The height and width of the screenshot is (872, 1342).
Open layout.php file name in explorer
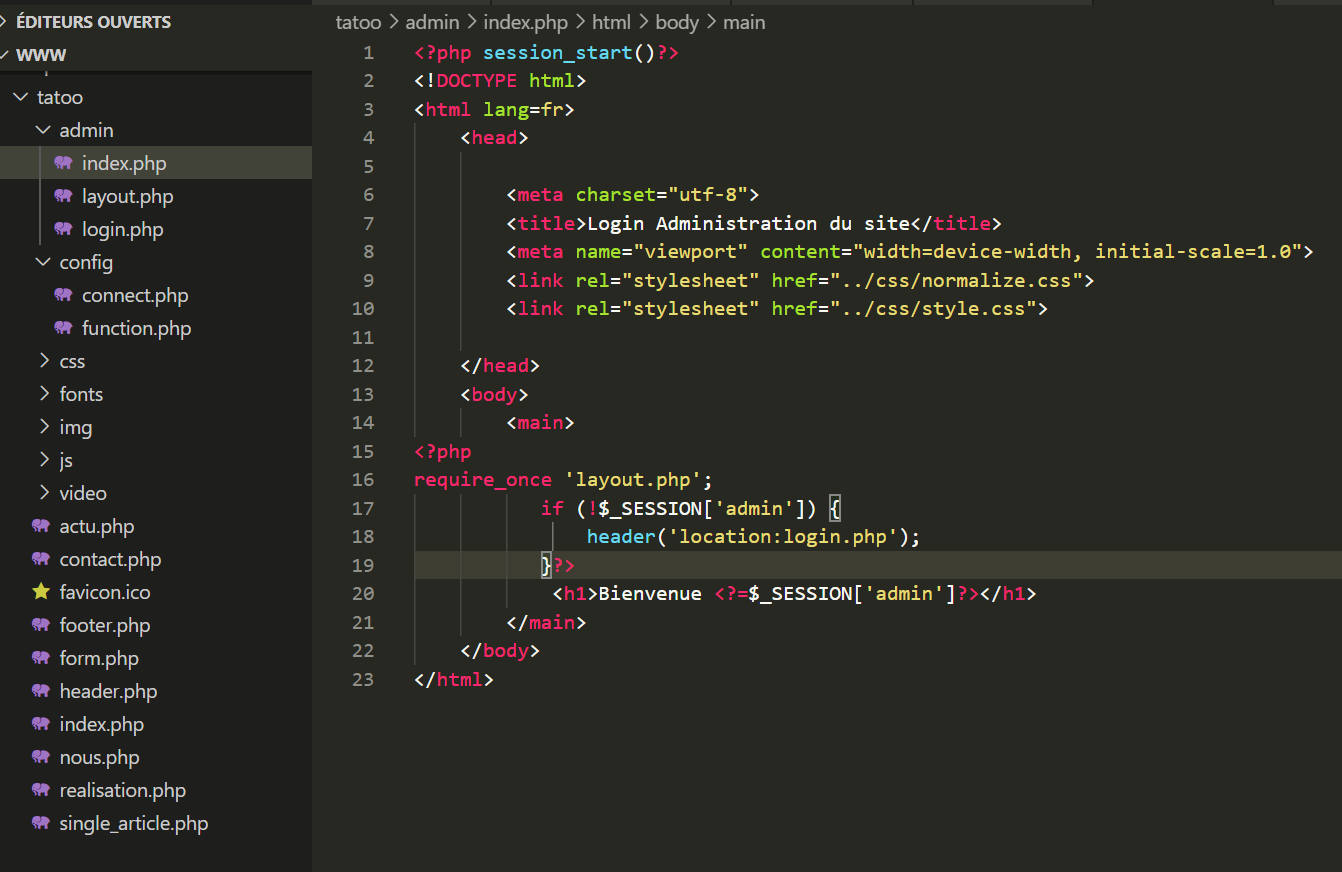[127, 196]
